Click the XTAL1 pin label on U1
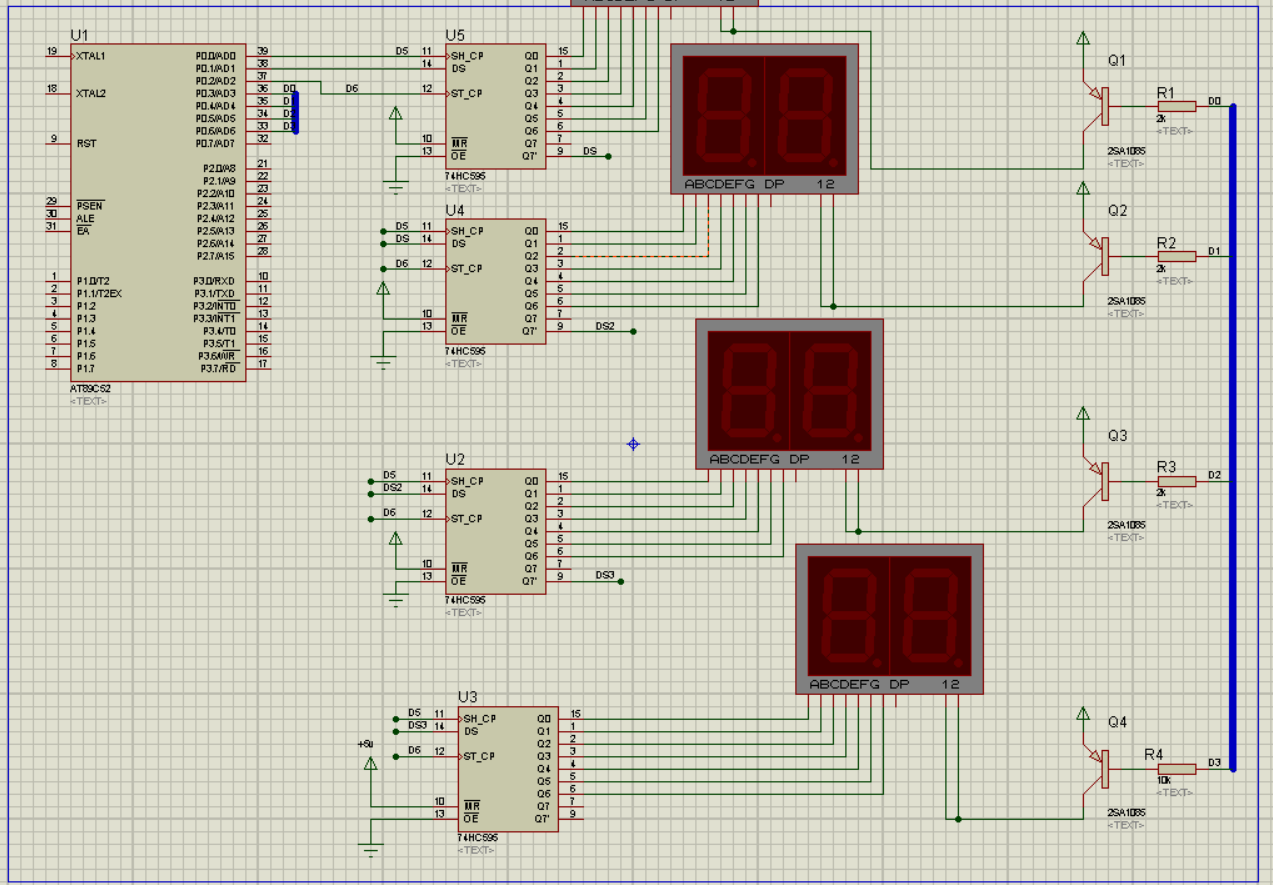The height and width of the screenshot is (885, 1273). point(91,56)
